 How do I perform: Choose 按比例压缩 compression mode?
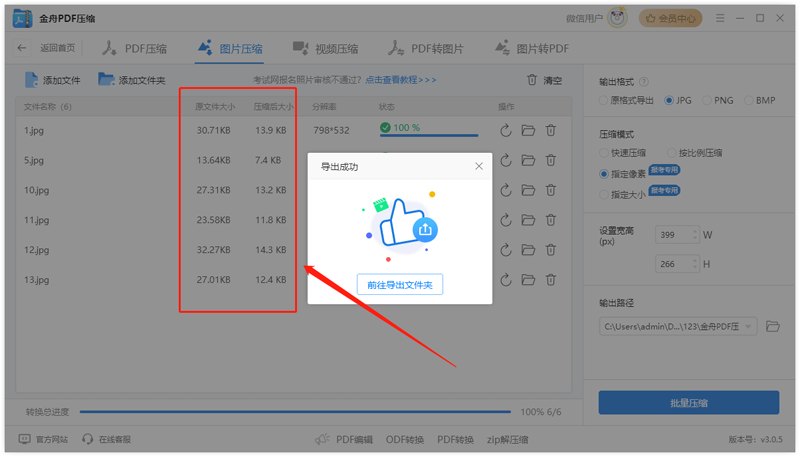pos(695,153)
